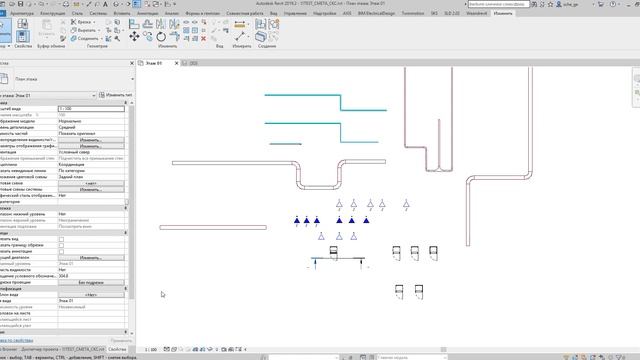Click the Create Similar icon in Creation panel
Screen dimensions: 640x360
(260, 37)
